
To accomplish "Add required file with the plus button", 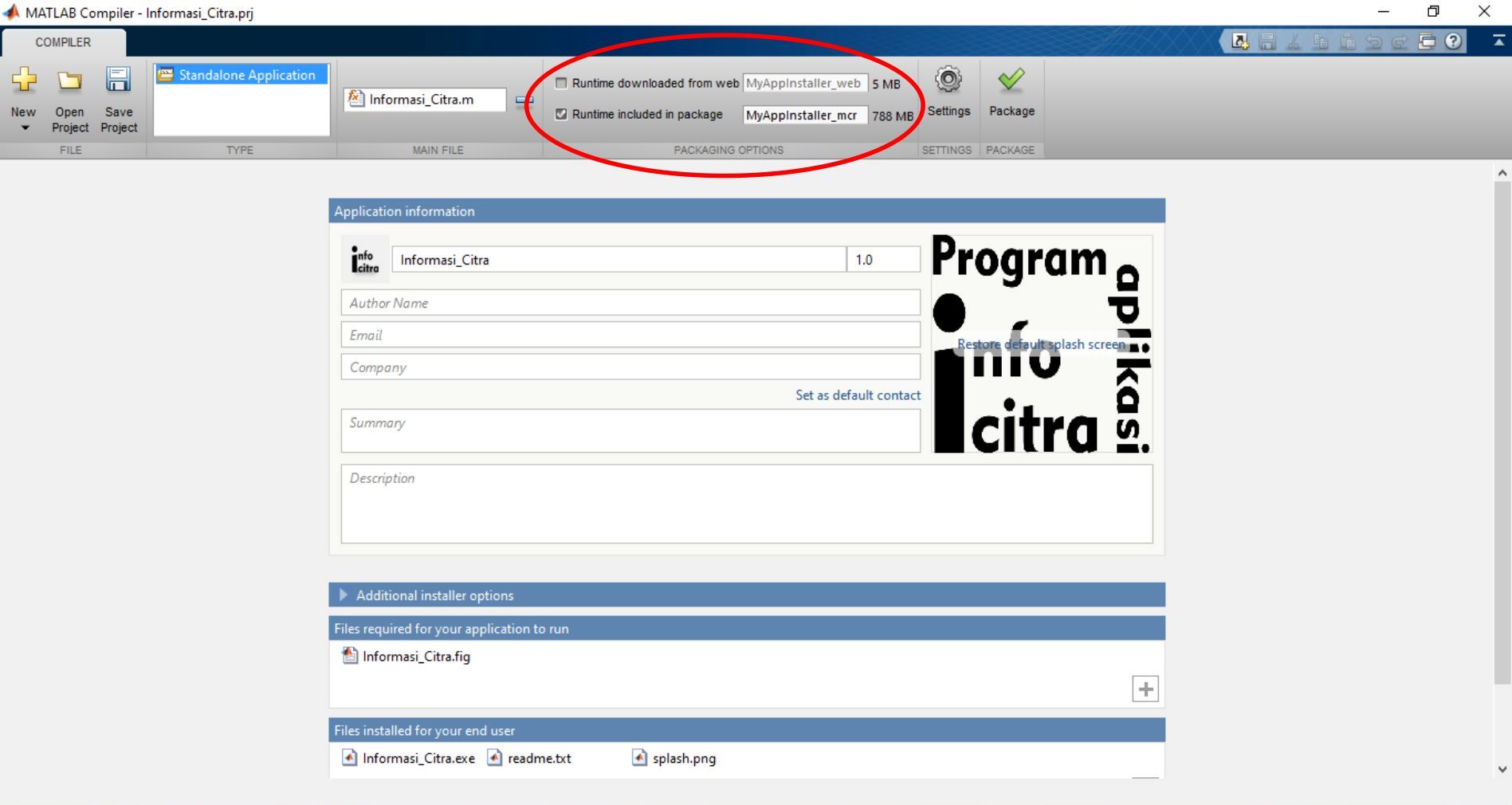I will coord(1145,689).
